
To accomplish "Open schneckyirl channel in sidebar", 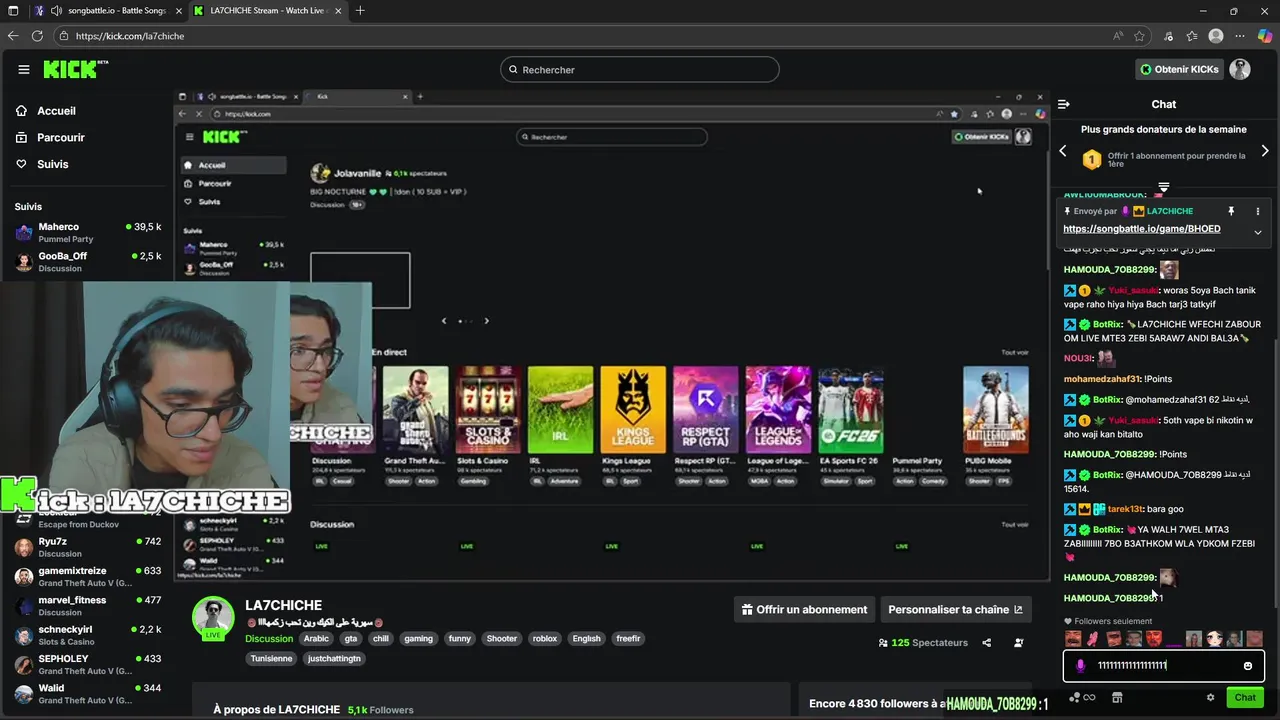I will (x=88, y=635).
